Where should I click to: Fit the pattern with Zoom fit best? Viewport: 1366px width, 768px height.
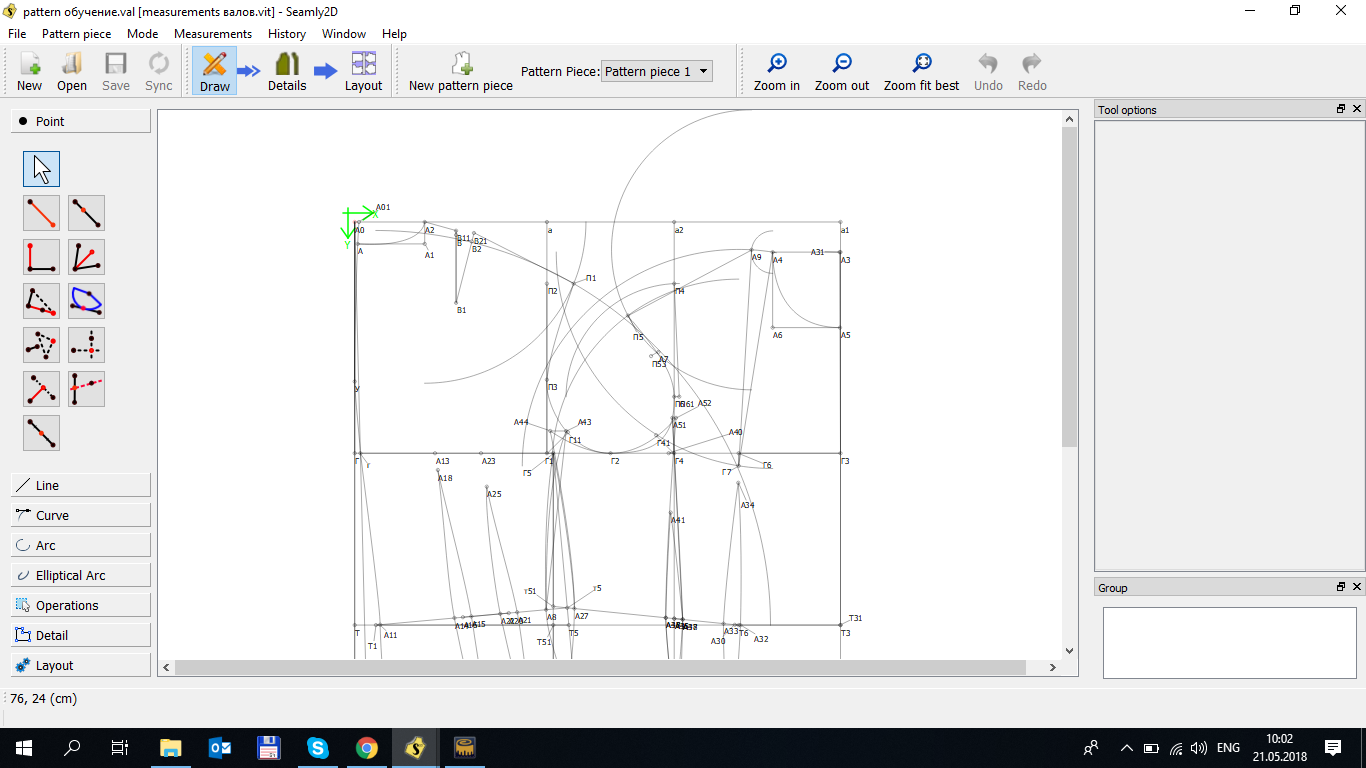coord(921,71)
